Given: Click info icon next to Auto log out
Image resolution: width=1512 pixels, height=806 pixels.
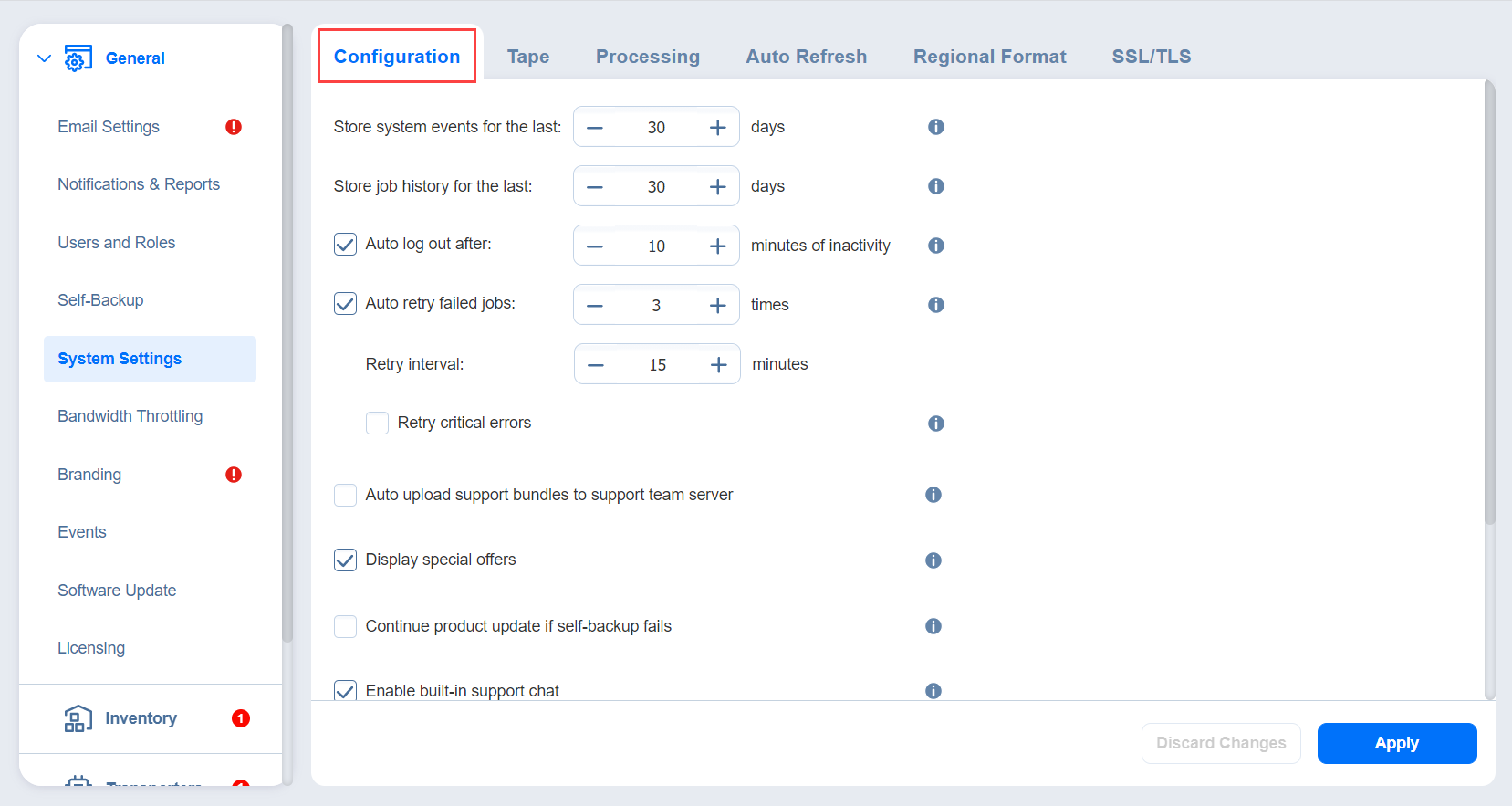Looking at the screenshot, I should [x=935, y=246].
